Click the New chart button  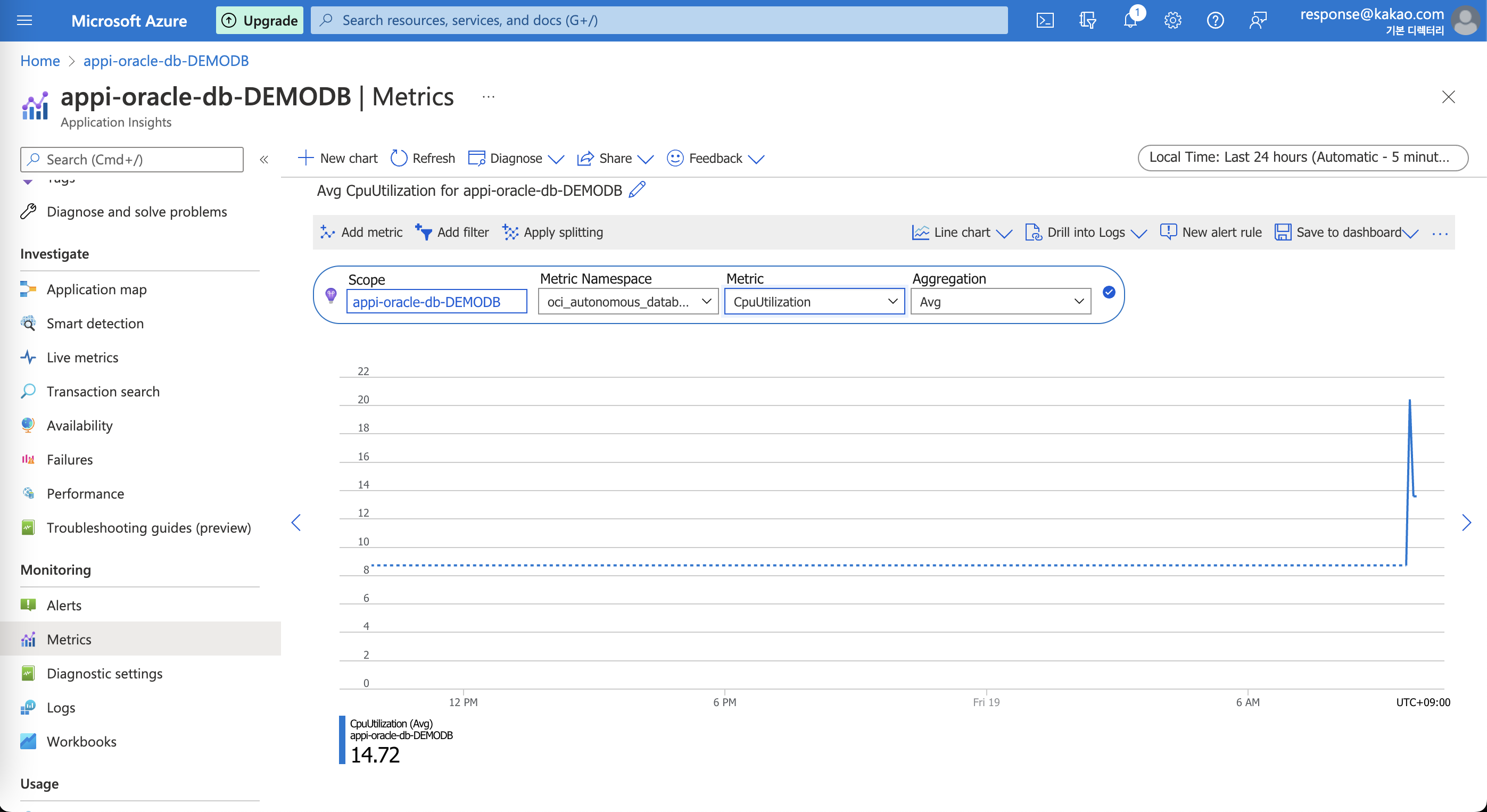[x=338, y=158]
